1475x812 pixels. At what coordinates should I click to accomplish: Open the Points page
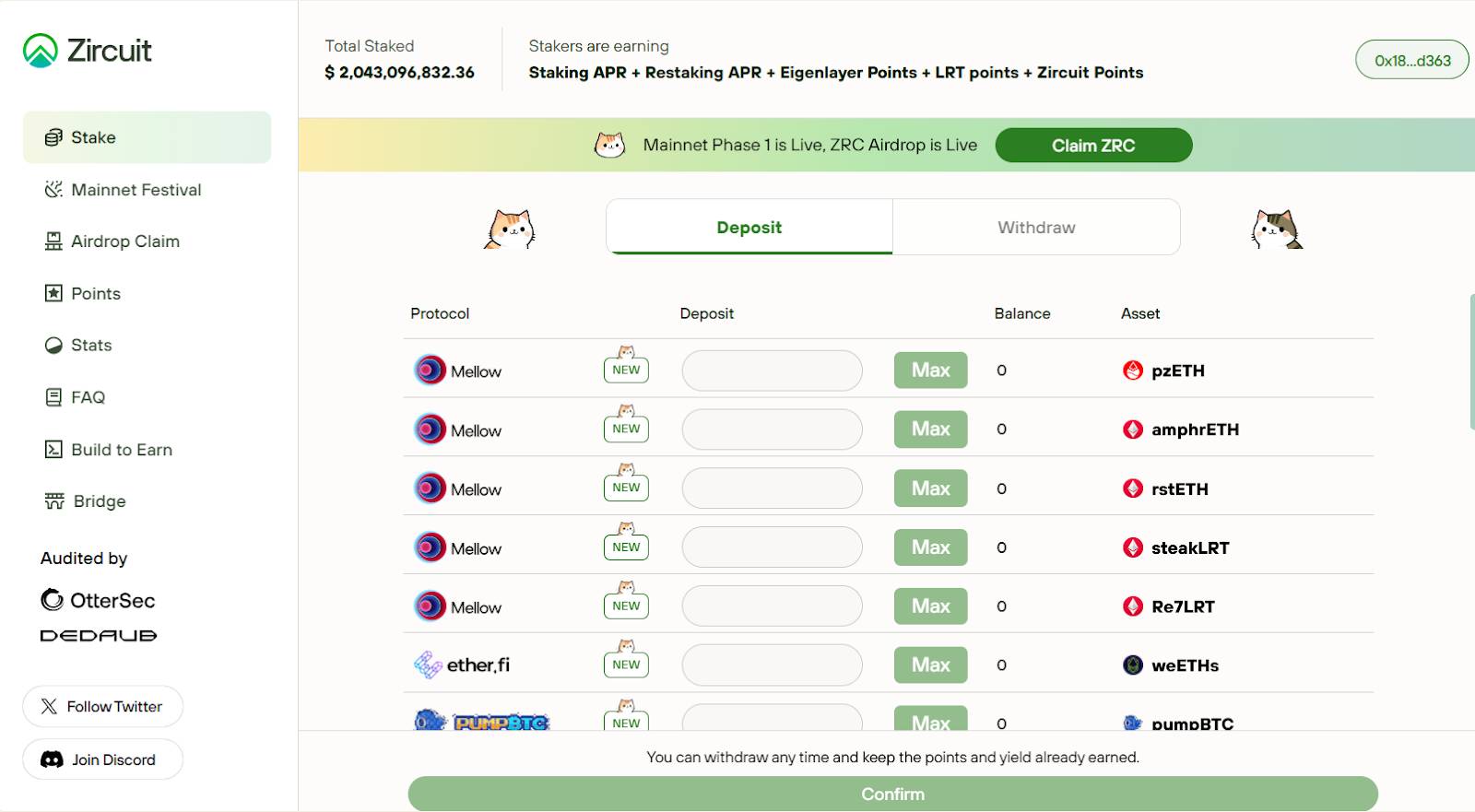pyautogui.click(x=82, y=293)
